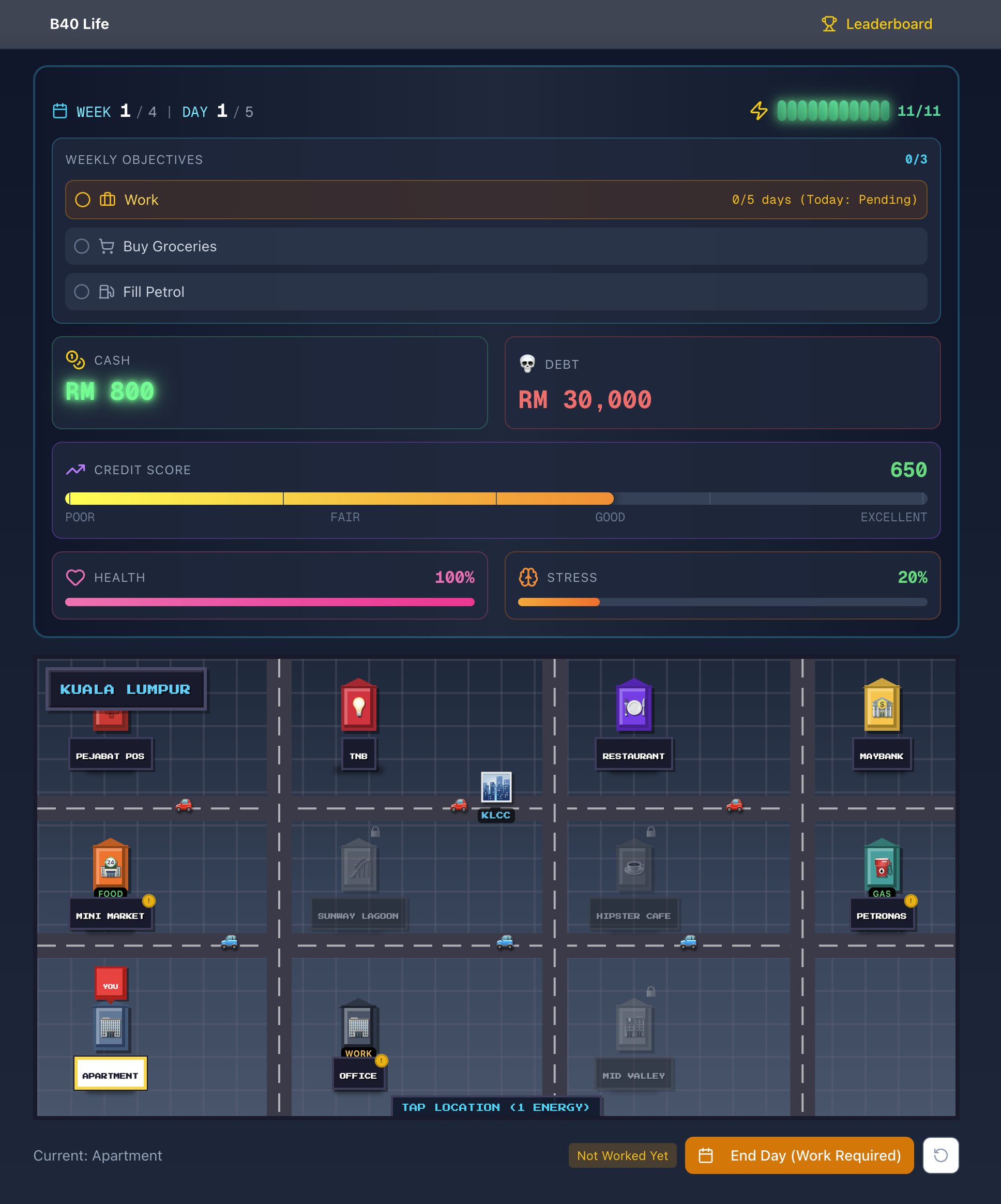Click the credit score progress bar
Screen dimensions: 1001x1204
(496, 498)
